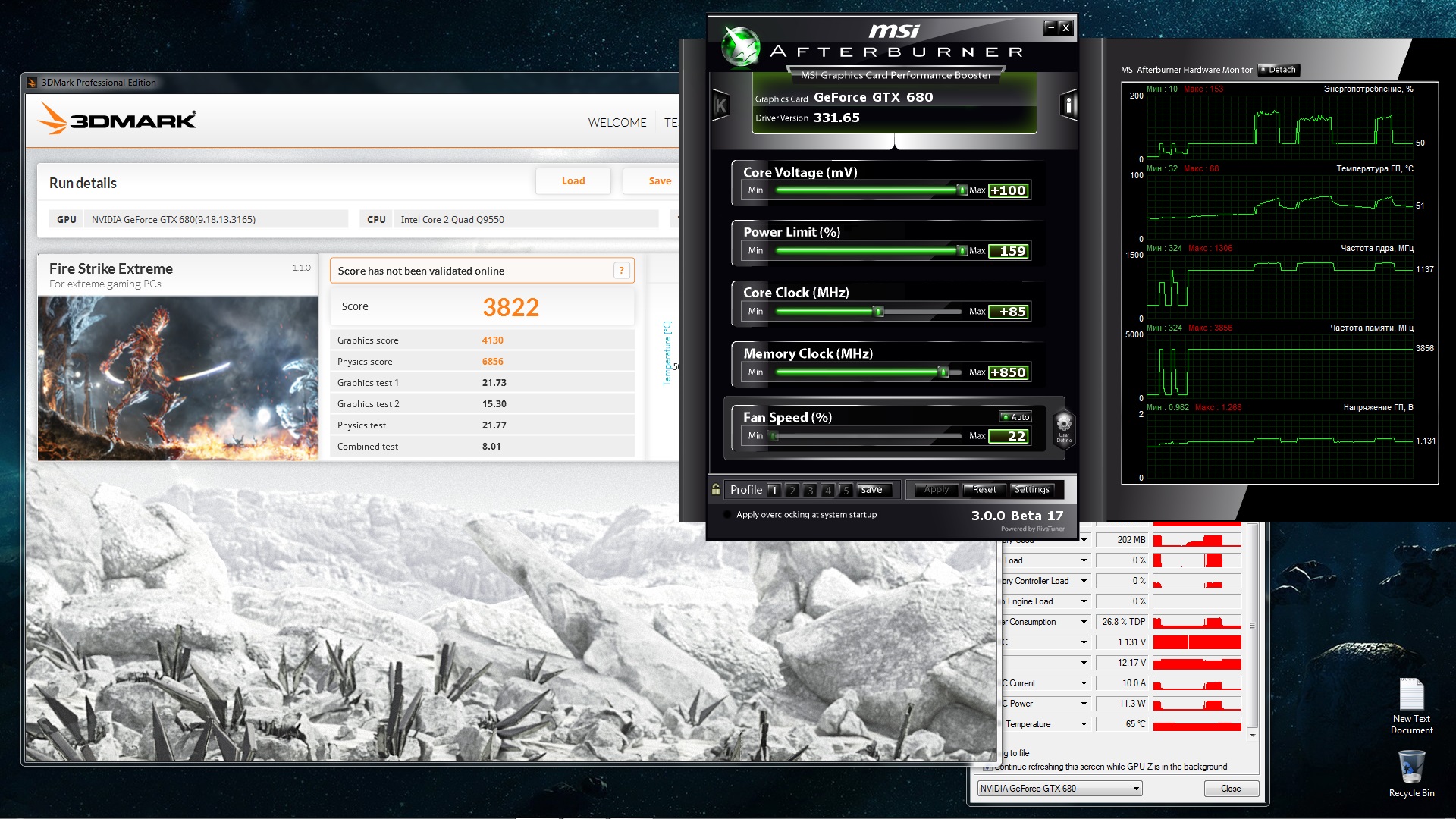
Task: Click the User Define fan gear icon
Action: (1064, 426)
